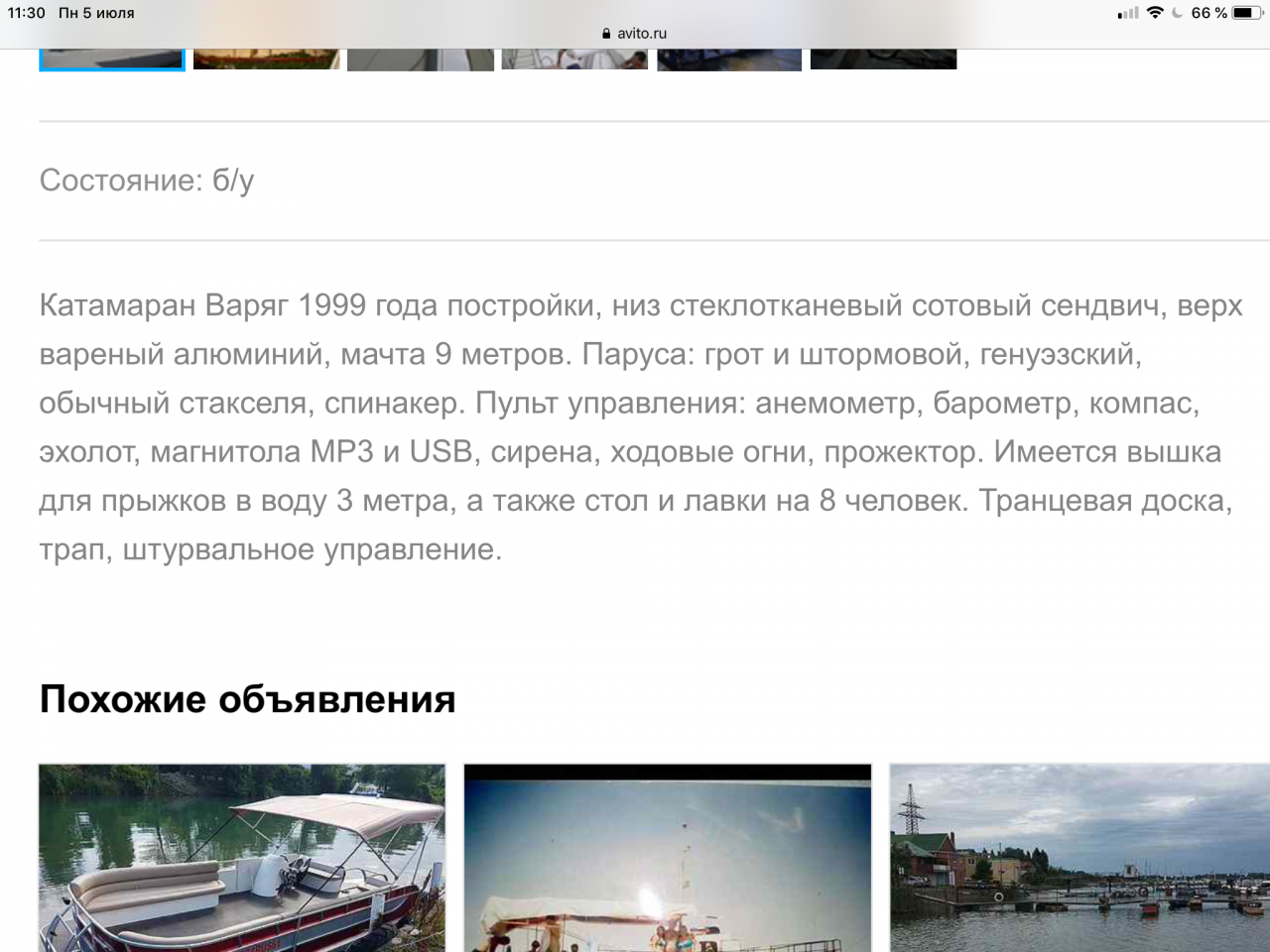
Task: Tap the avito.ru address in the URL bar
Action: coord(642,33)
